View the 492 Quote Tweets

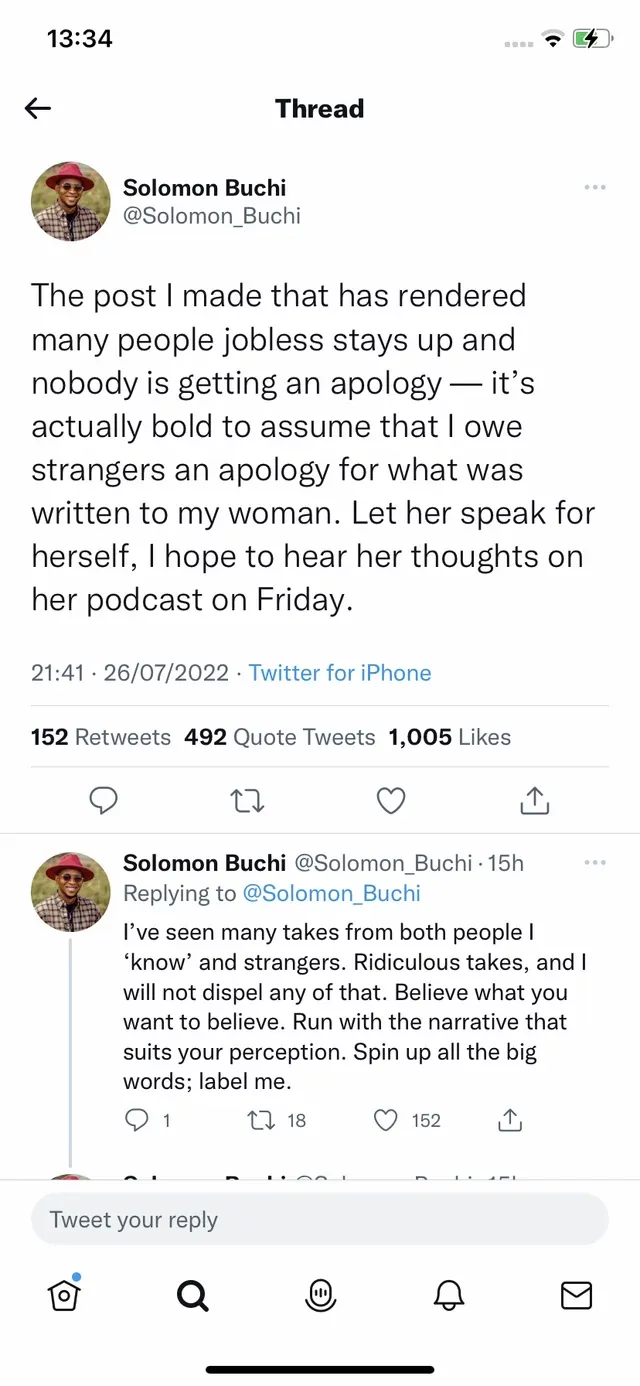280,737
